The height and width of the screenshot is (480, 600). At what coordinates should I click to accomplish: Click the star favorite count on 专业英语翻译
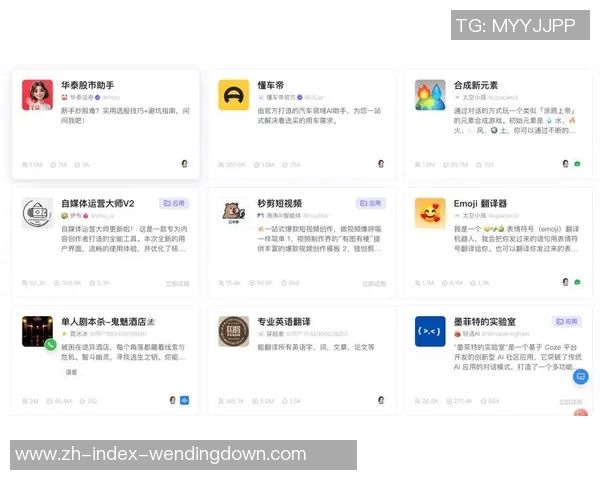[x=292, y=402]
